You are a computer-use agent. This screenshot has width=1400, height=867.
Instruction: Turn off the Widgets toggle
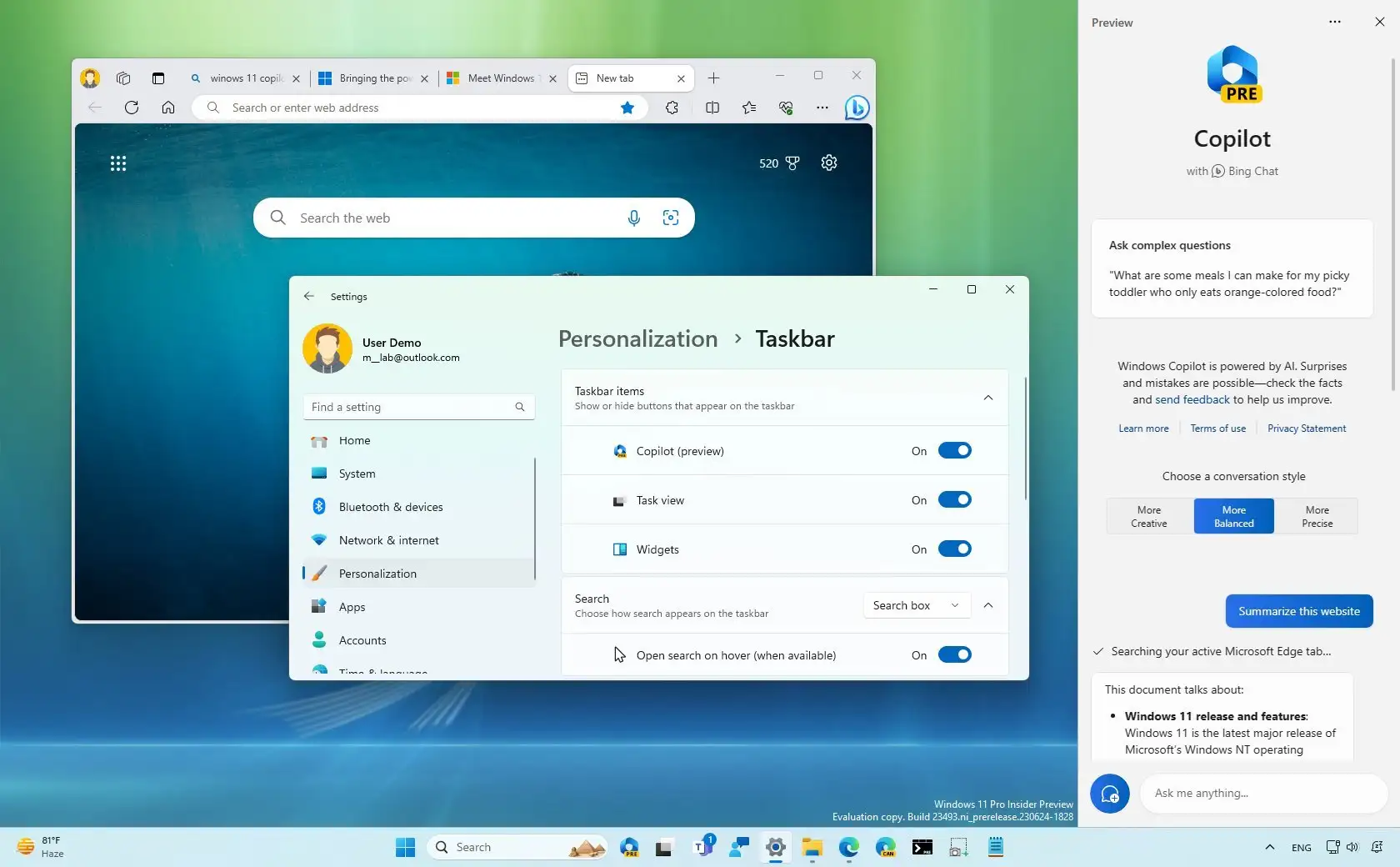coord(955,549)
